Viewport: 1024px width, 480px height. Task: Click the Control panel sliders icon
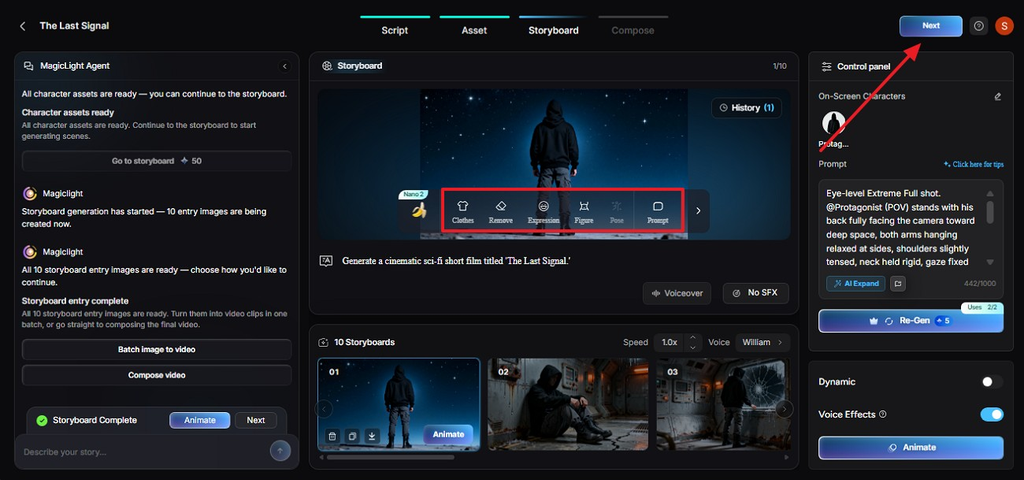tap(827, 67)
